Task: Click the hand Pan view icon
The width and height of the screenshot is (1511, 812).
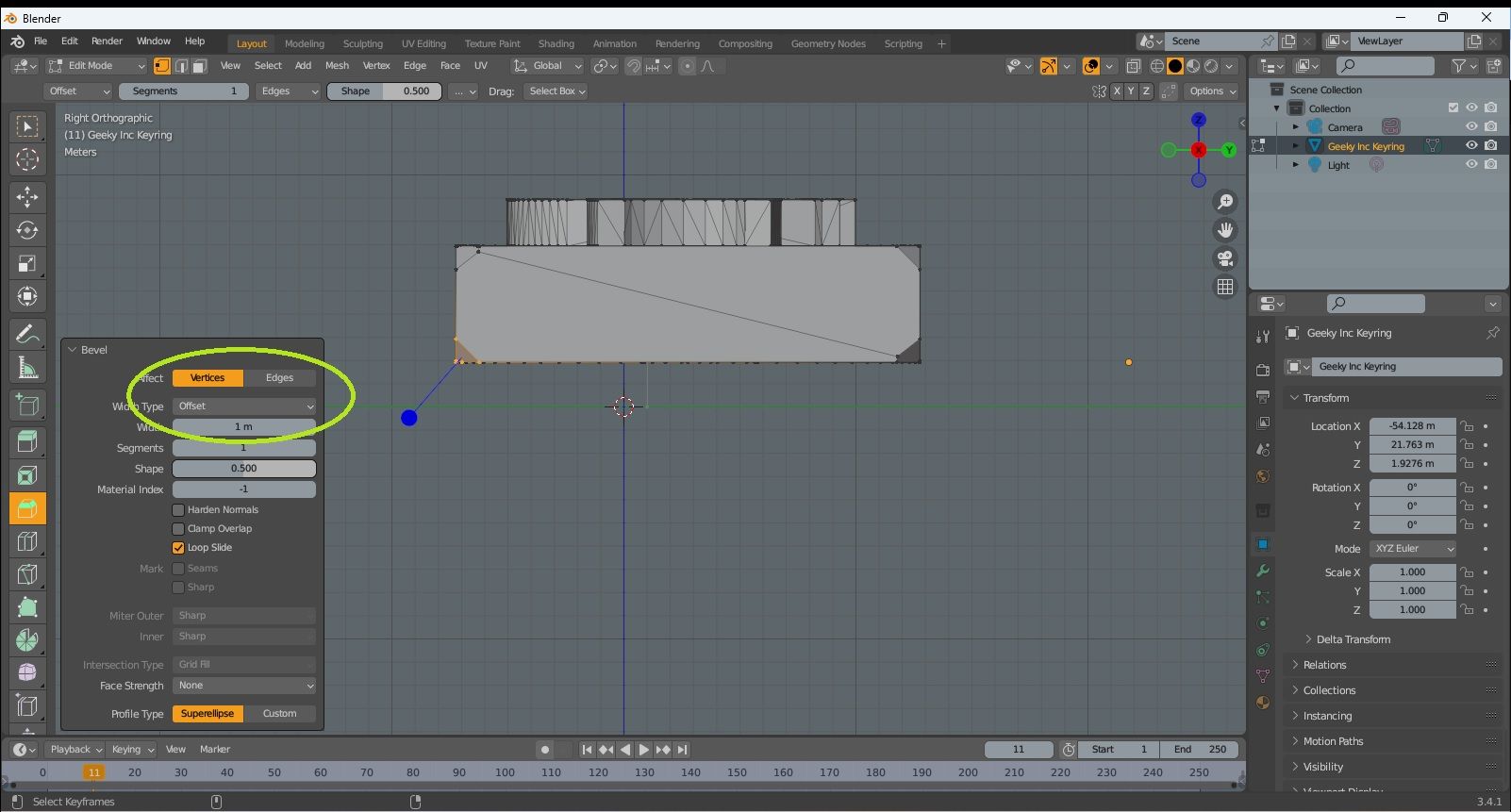Action: [1225, 230]
